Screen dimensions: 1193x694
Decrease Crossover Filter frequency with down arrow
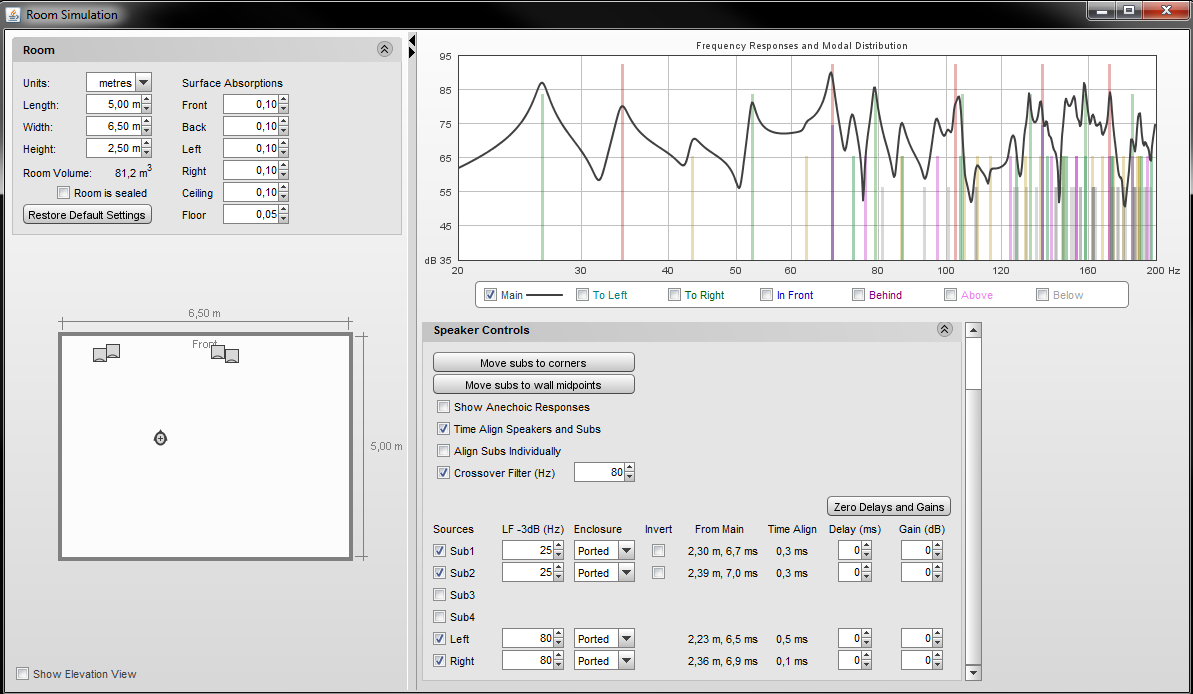[x=629, y=477]
